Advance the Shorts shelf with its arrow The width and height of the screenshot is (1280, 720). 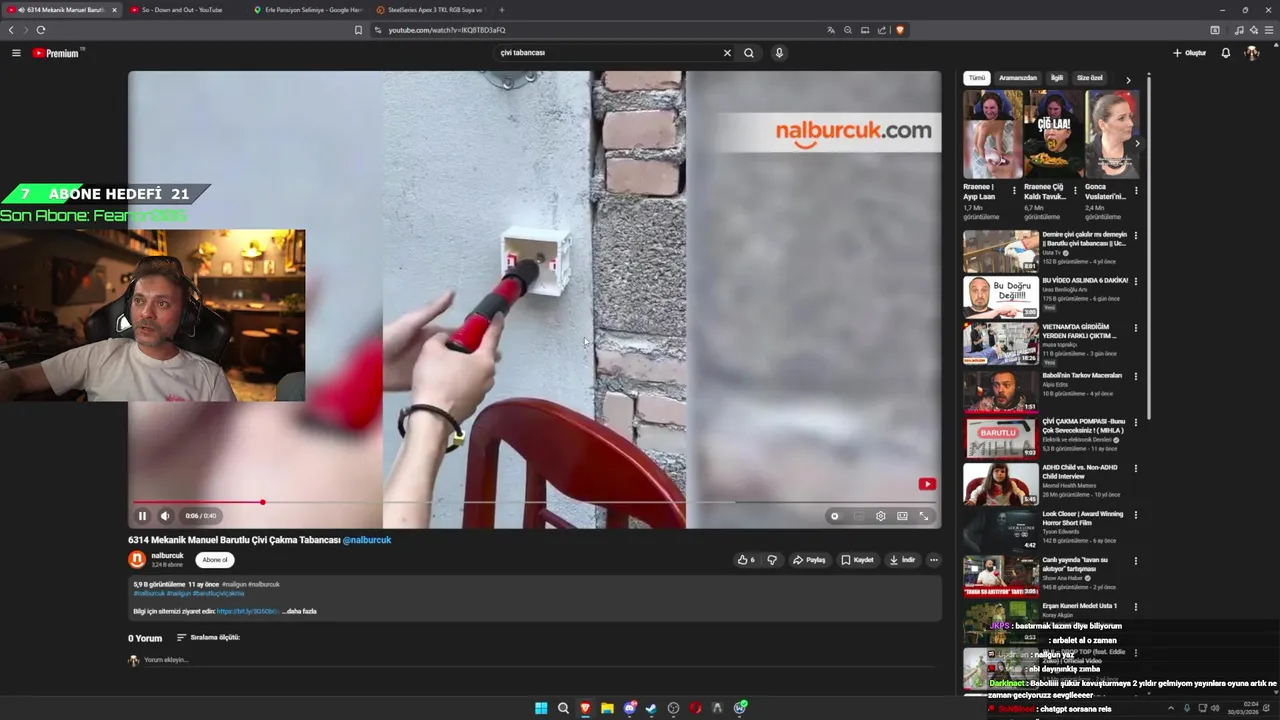[1136, 143]
